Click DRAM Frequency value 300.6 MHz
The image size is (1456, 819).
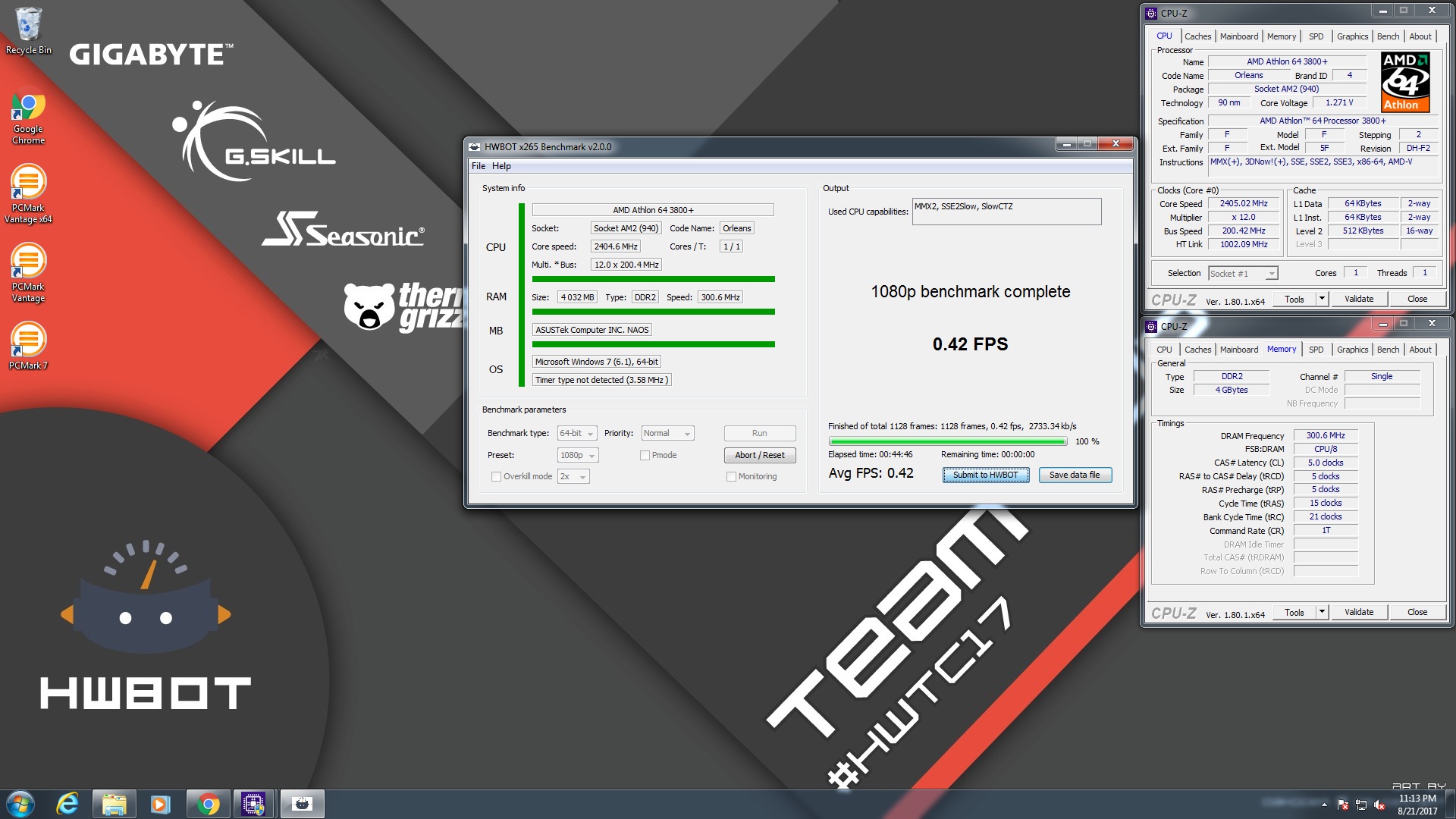[x=1325, y=435]
